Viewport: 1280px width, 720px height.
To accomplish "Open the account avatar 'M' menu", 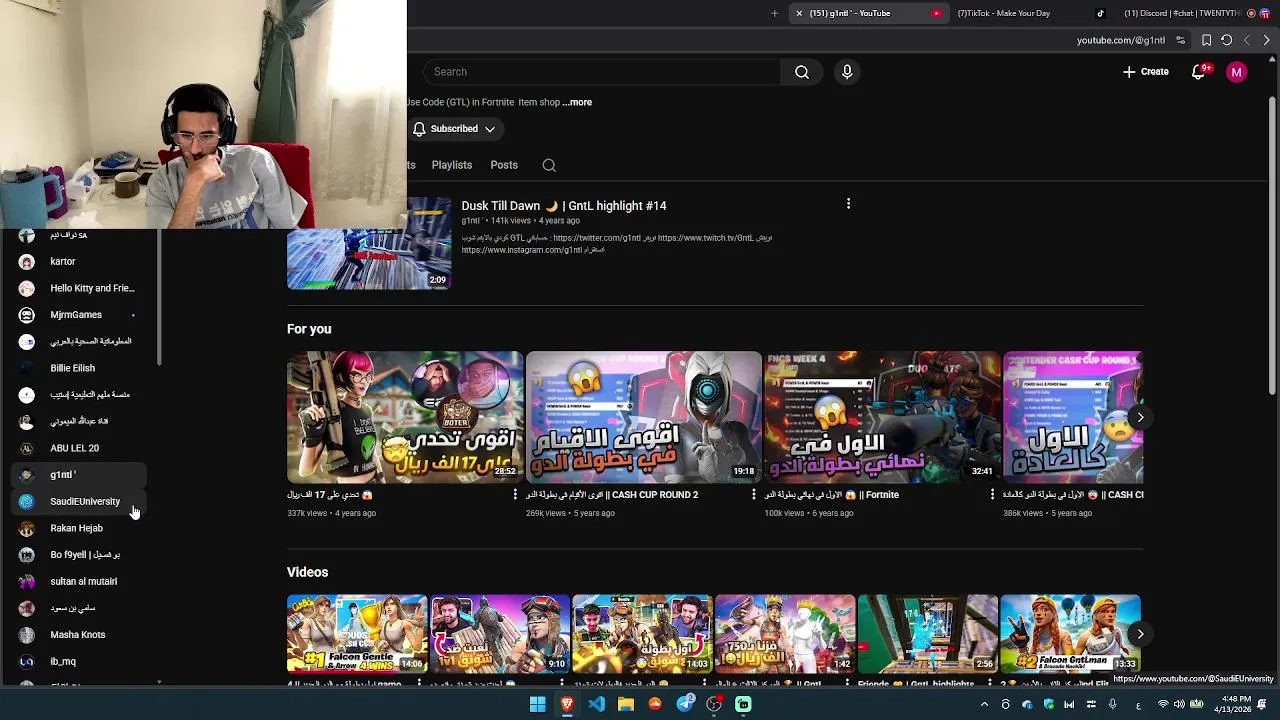I will [1237, 72].
